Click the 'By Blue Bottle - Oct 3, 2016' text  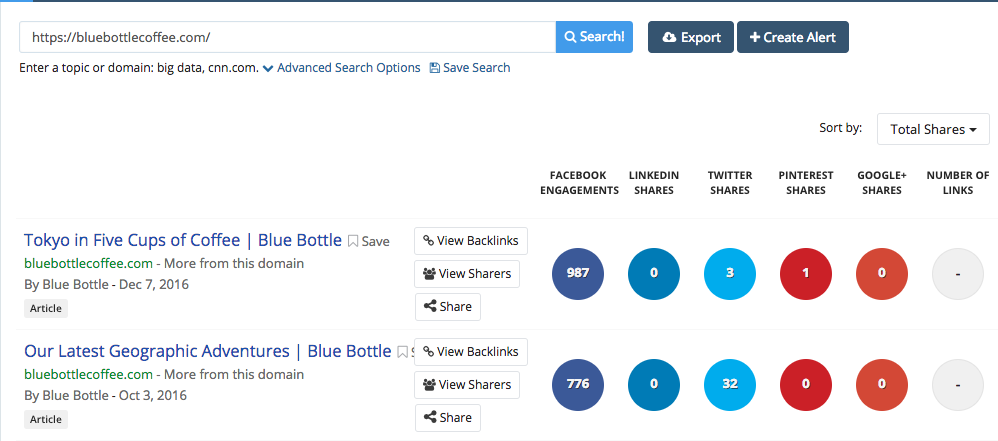point(106,395)
